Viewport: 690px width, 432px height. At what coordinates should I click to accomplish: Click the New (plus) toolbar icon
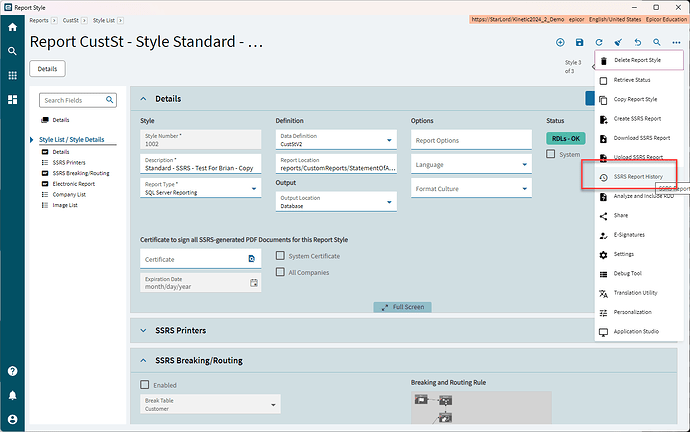pyautogui.click(x=560, y=42)
